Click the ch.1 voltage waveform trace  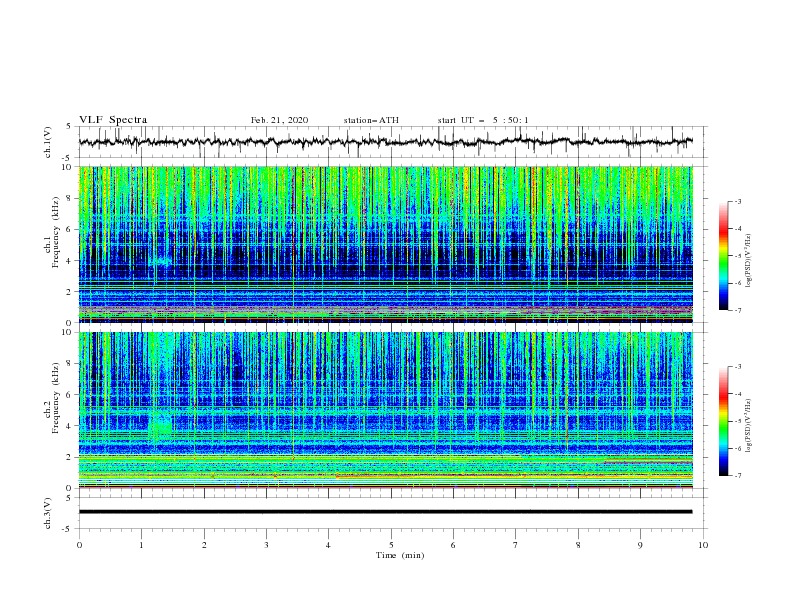(x=386, y=142)
